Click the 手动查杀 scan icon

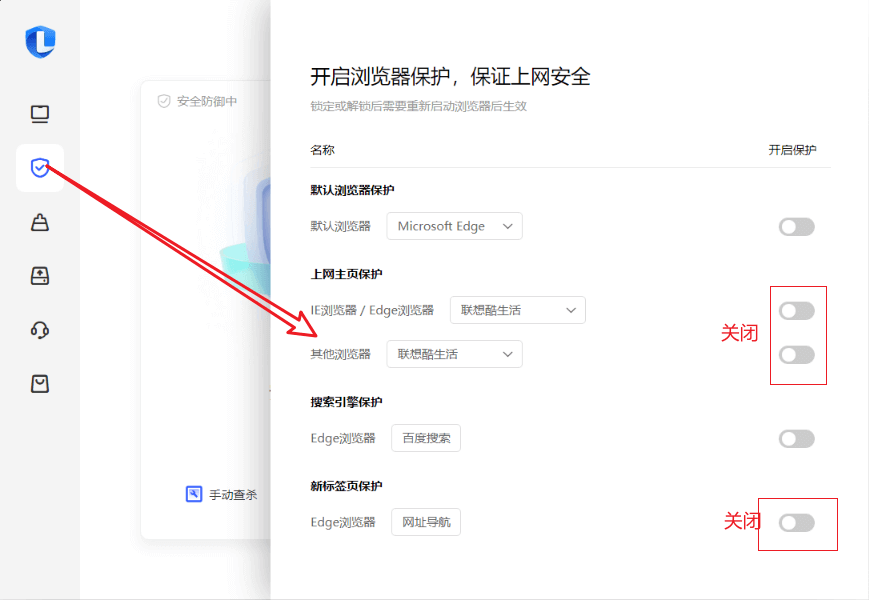pos(194,494)
